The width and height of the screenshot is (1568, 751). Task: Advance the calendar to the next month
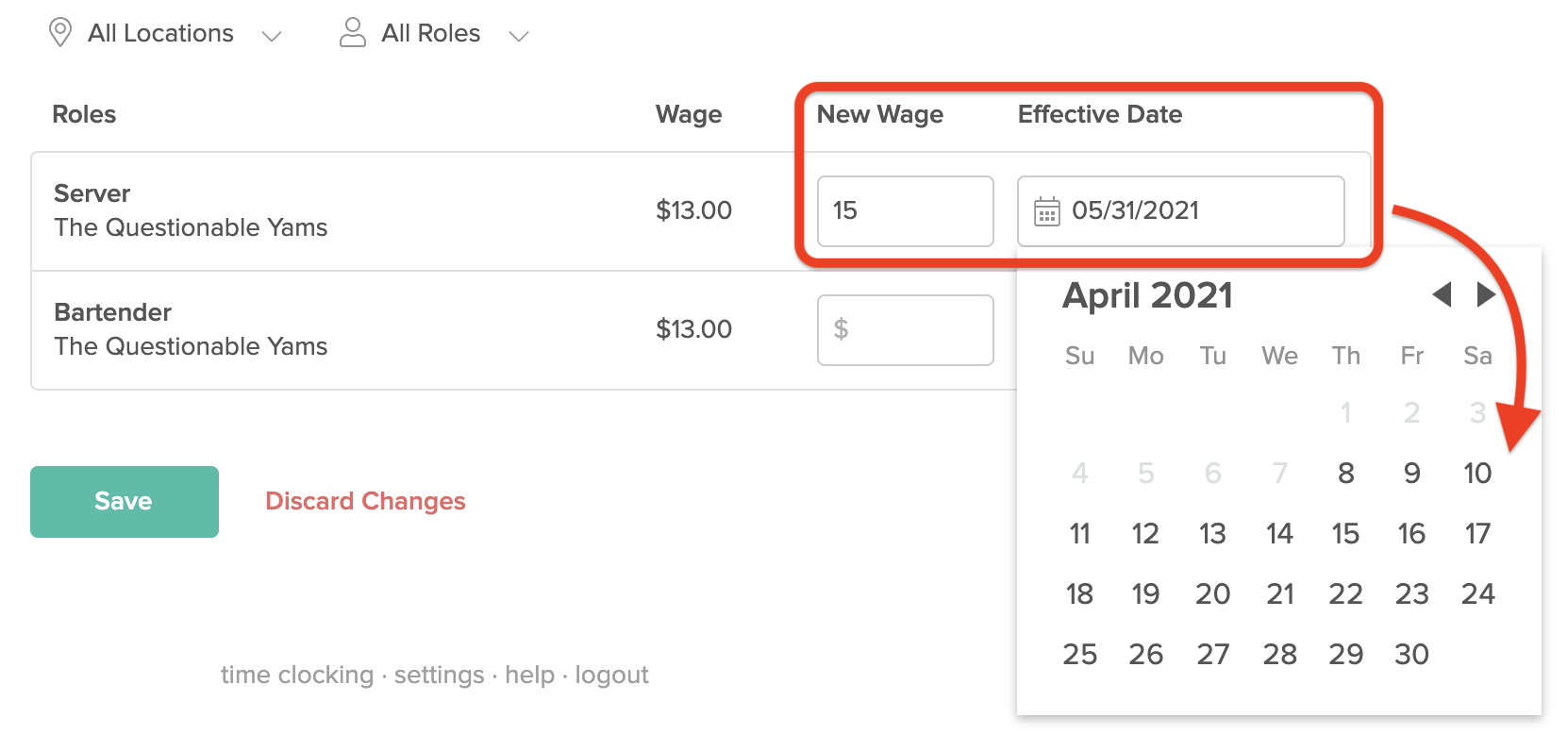pos(1486,294)
